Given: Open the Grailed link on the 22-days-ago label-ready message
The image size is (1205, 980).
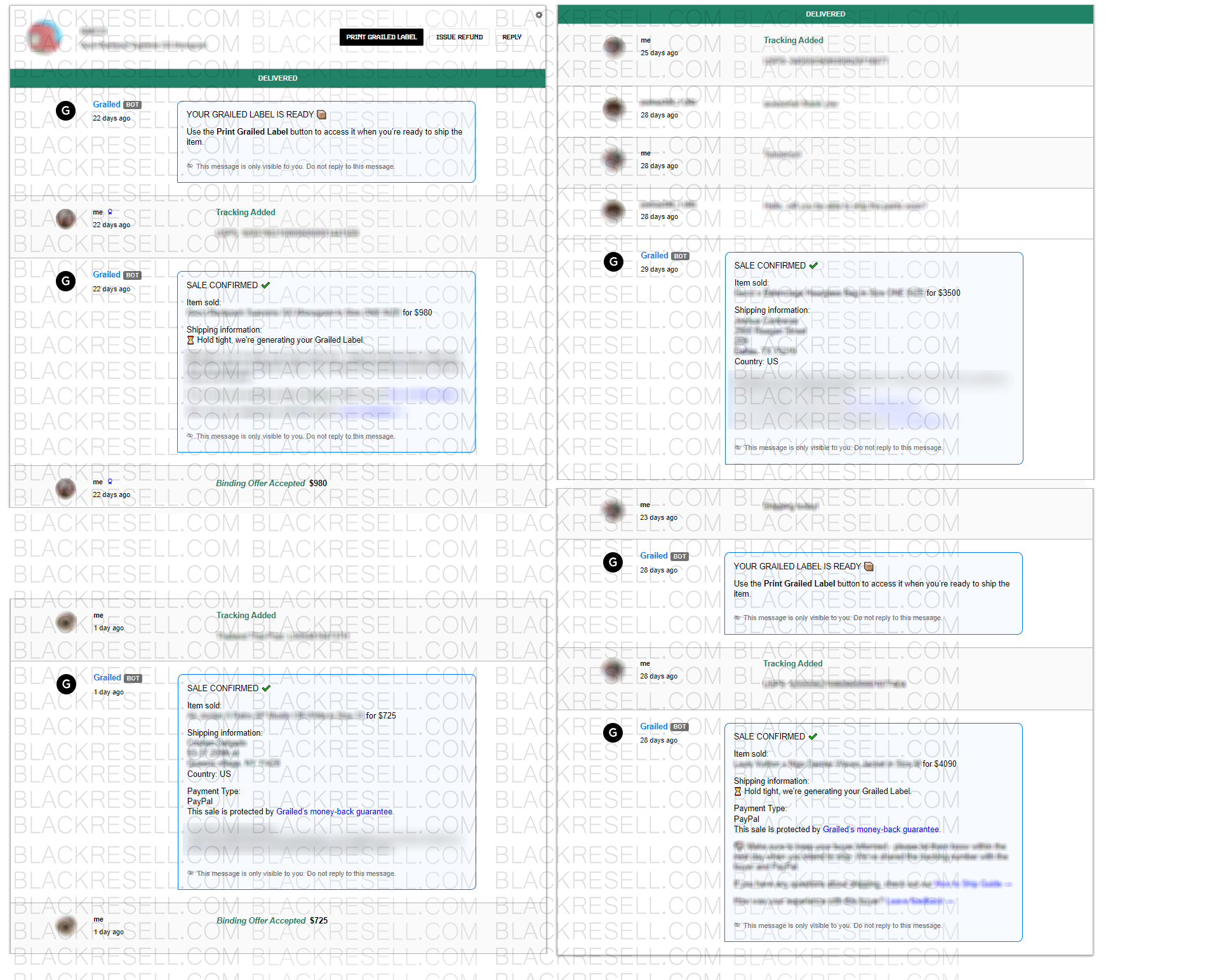Looking at the screenshot, I should tap(107, 105).
